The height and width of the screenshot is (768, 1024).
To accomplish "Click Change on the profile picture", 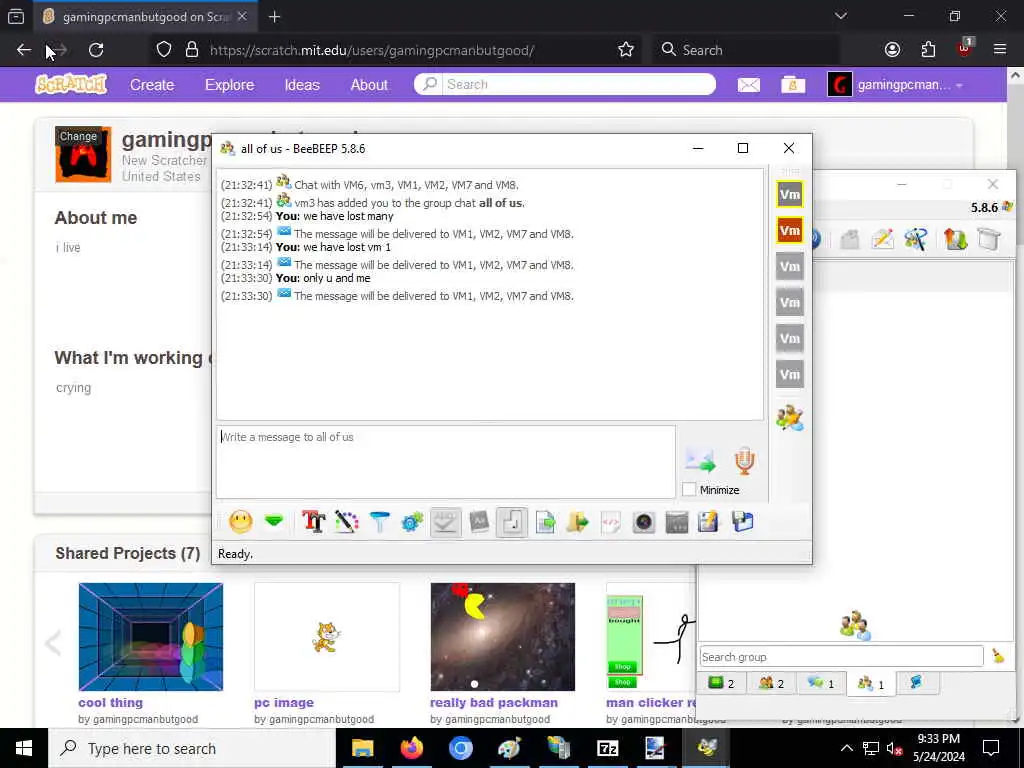I will click(x=78, y=136).
